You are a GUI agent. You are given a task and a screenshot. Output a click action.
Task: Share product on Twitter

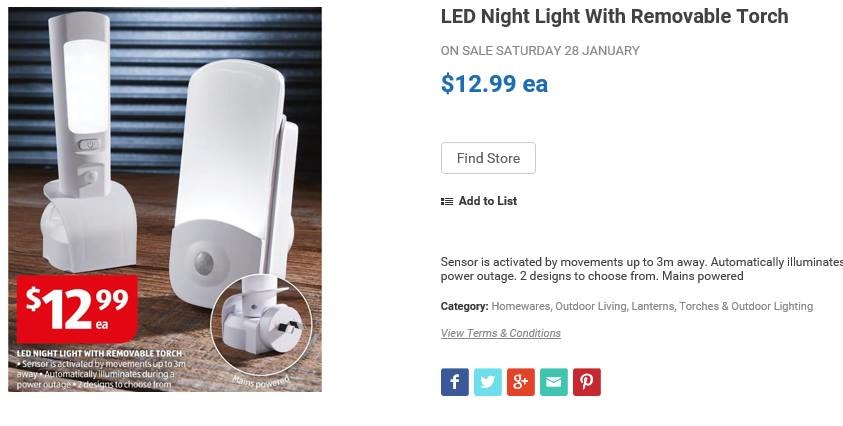487,382
